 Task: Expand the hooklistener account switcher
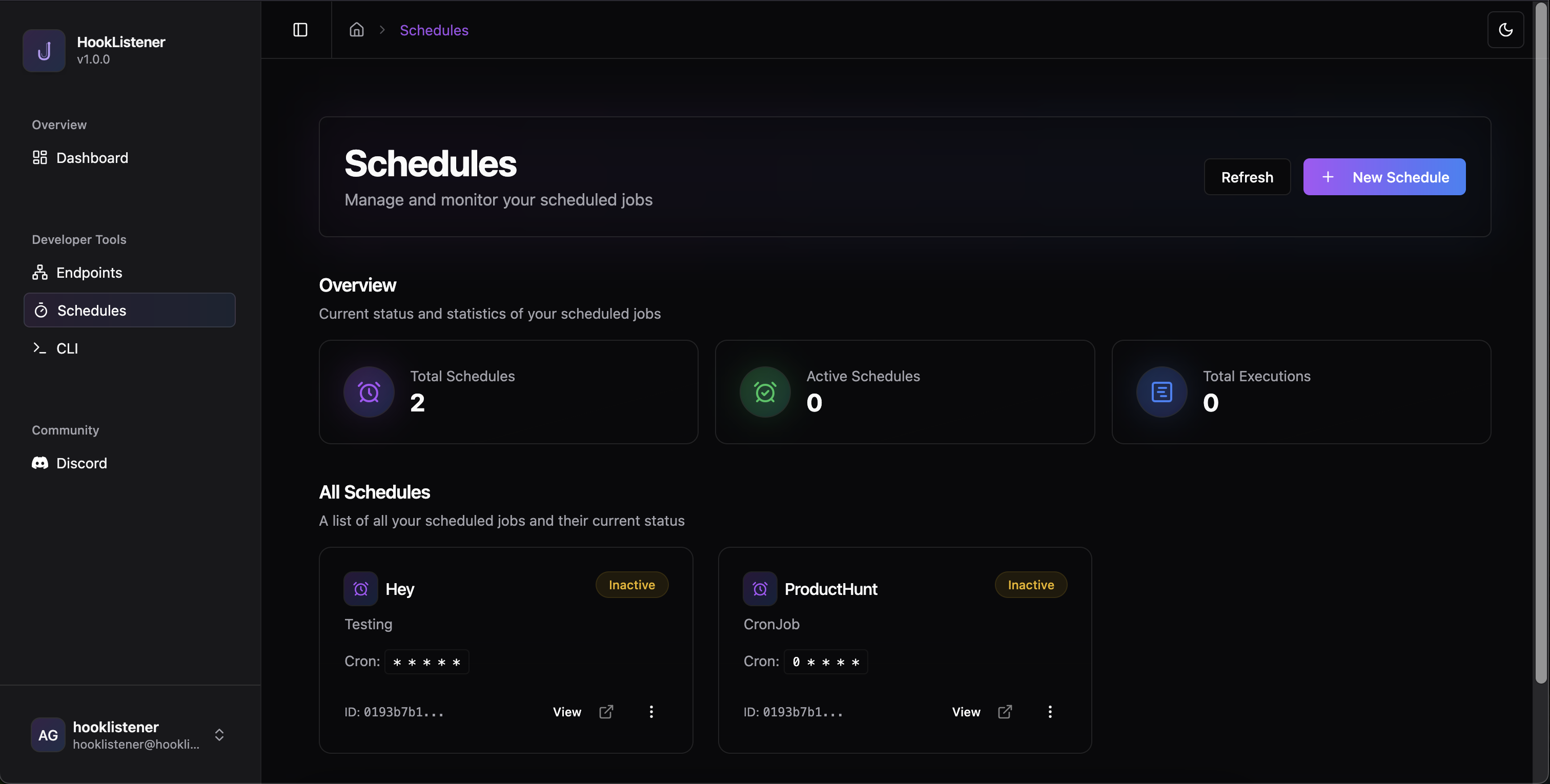point(219,735)
